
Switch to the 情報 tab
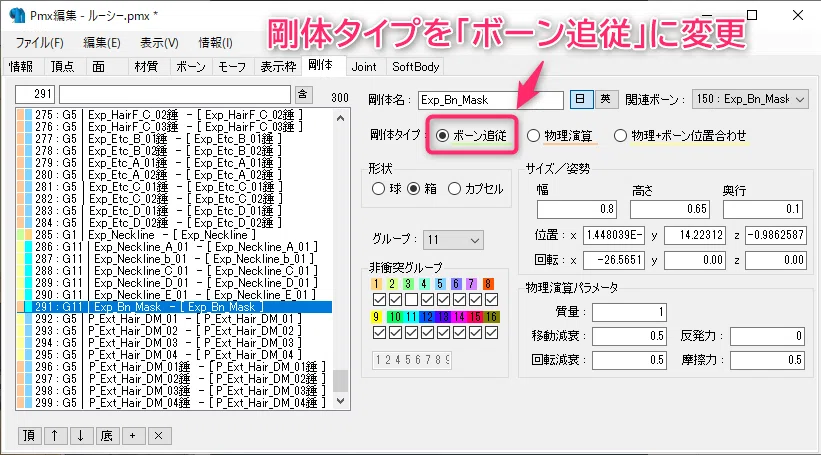click(x=21, y=66)
